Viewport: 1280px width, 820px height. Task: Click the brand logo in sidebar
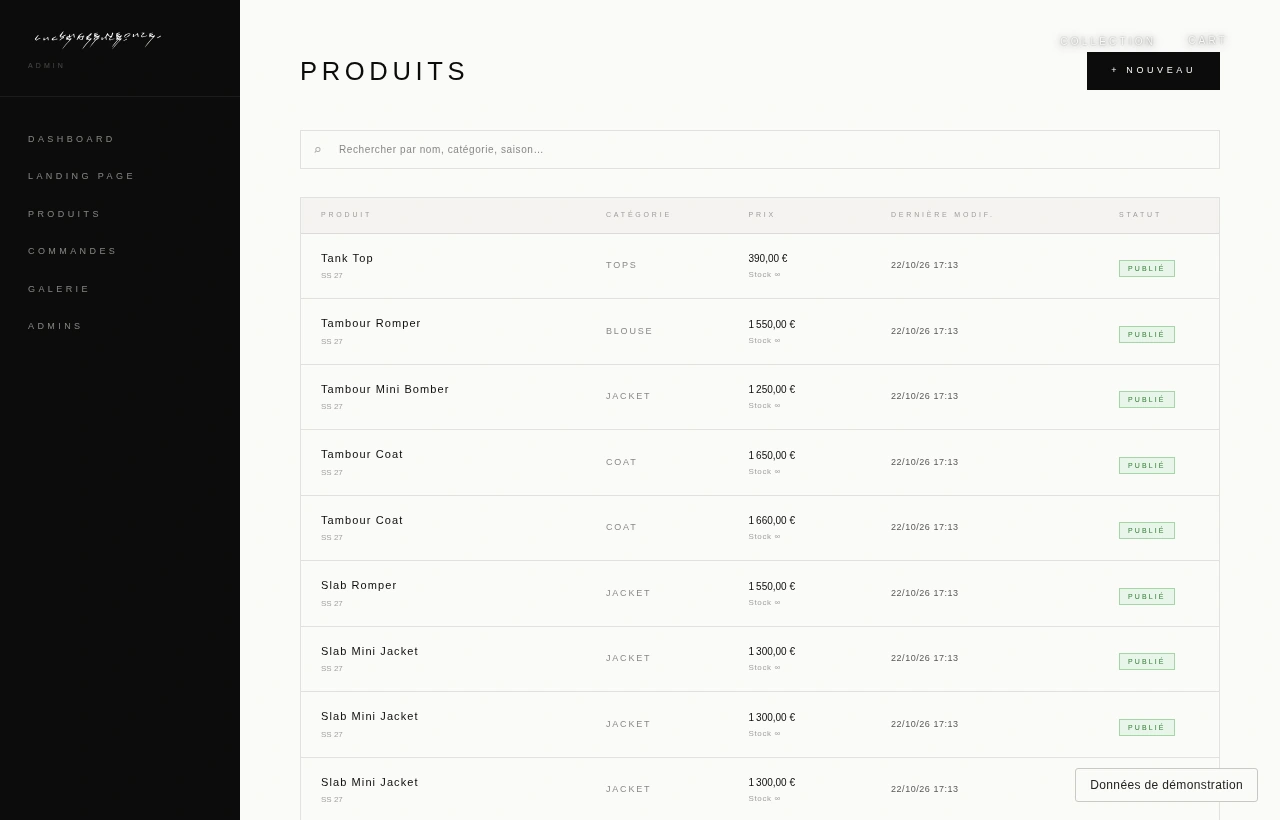tap(97, 39)
